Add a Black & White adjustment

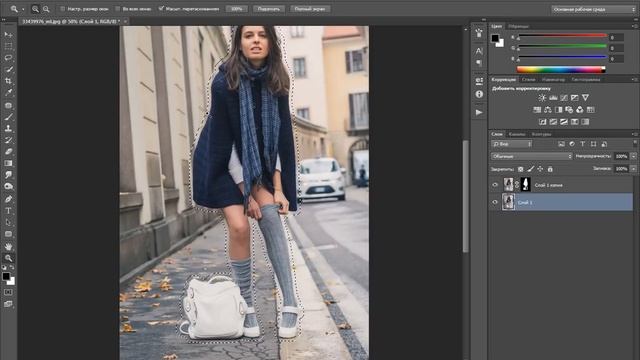tap(558, 110)
